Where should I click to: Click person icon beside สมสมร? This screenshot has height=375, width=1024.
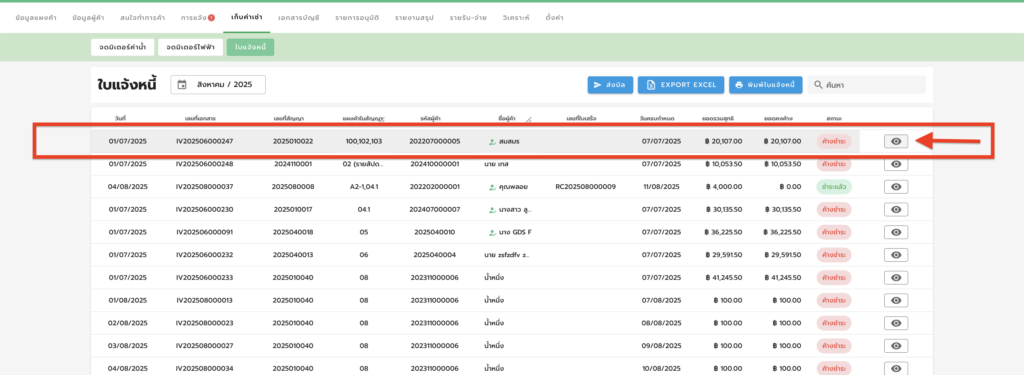pos(492,141)
